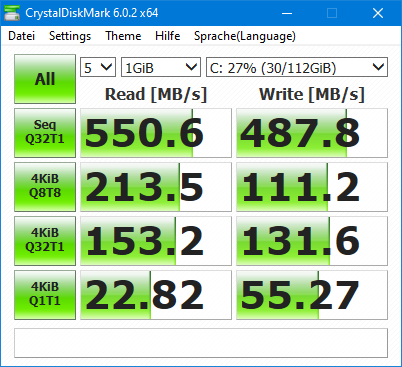Click the Seq write result 487.8
Viewport: 402px width, 367px height.
[312, 133]
